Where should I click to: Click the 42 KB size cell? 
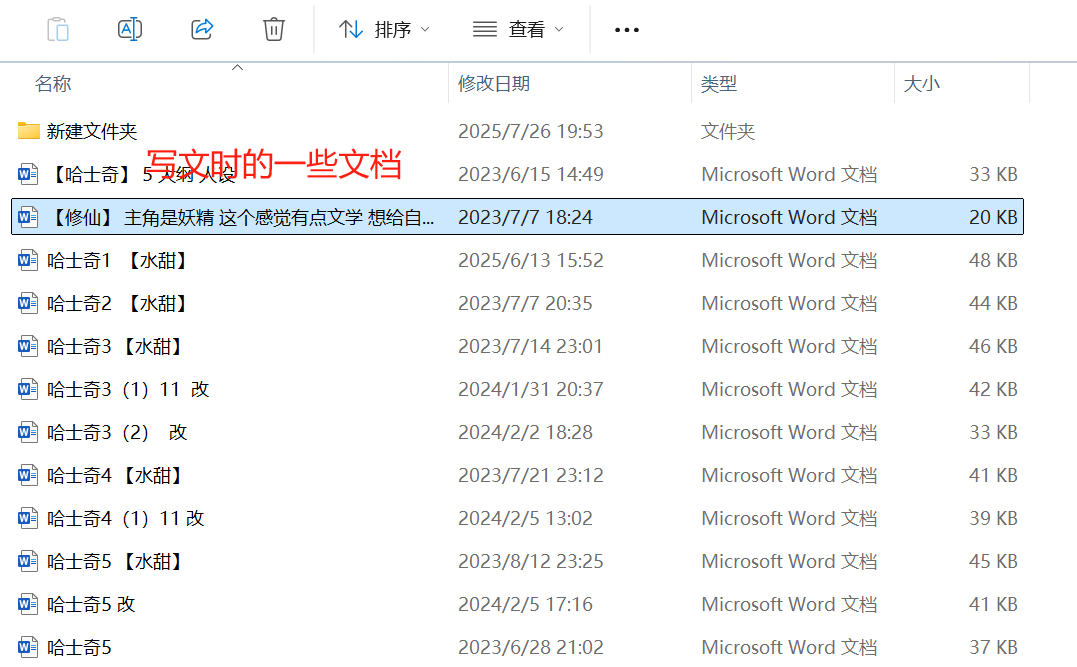tap(993, 389)
